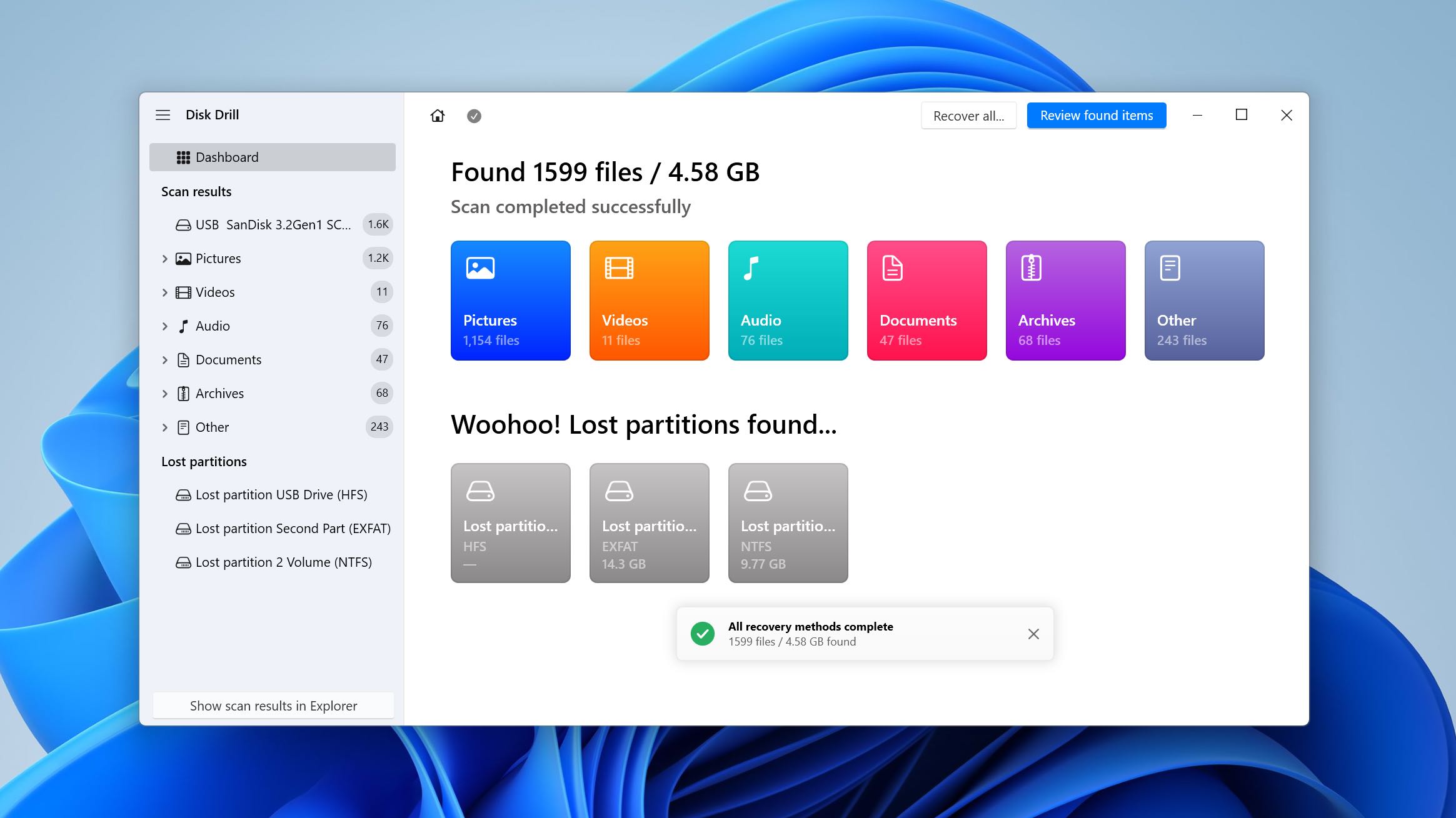1456x818 pixels.
Task: Click the home icon in toolbar
Action: pyautogui.click(x=438, y=116)
